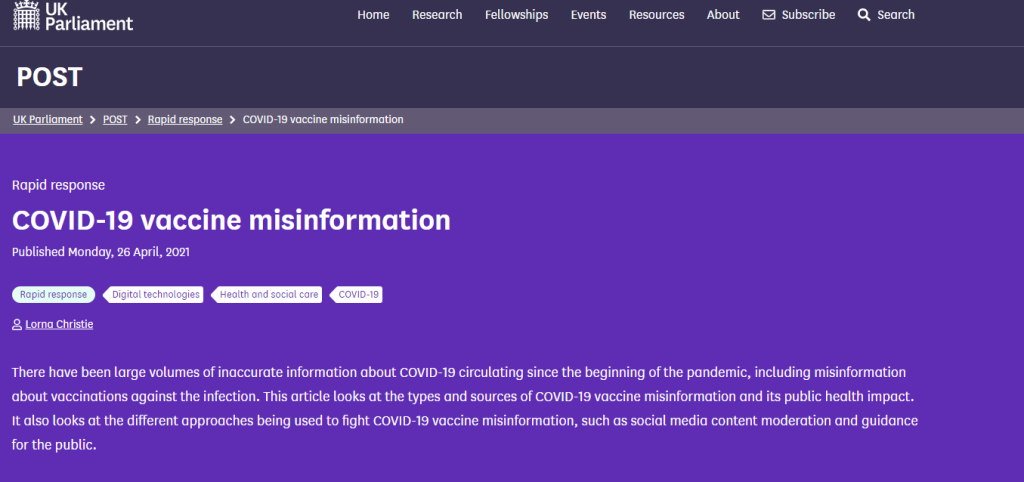Click the summary paragraph starting 'There have been'
The image size is (1024, 482).
465,410
